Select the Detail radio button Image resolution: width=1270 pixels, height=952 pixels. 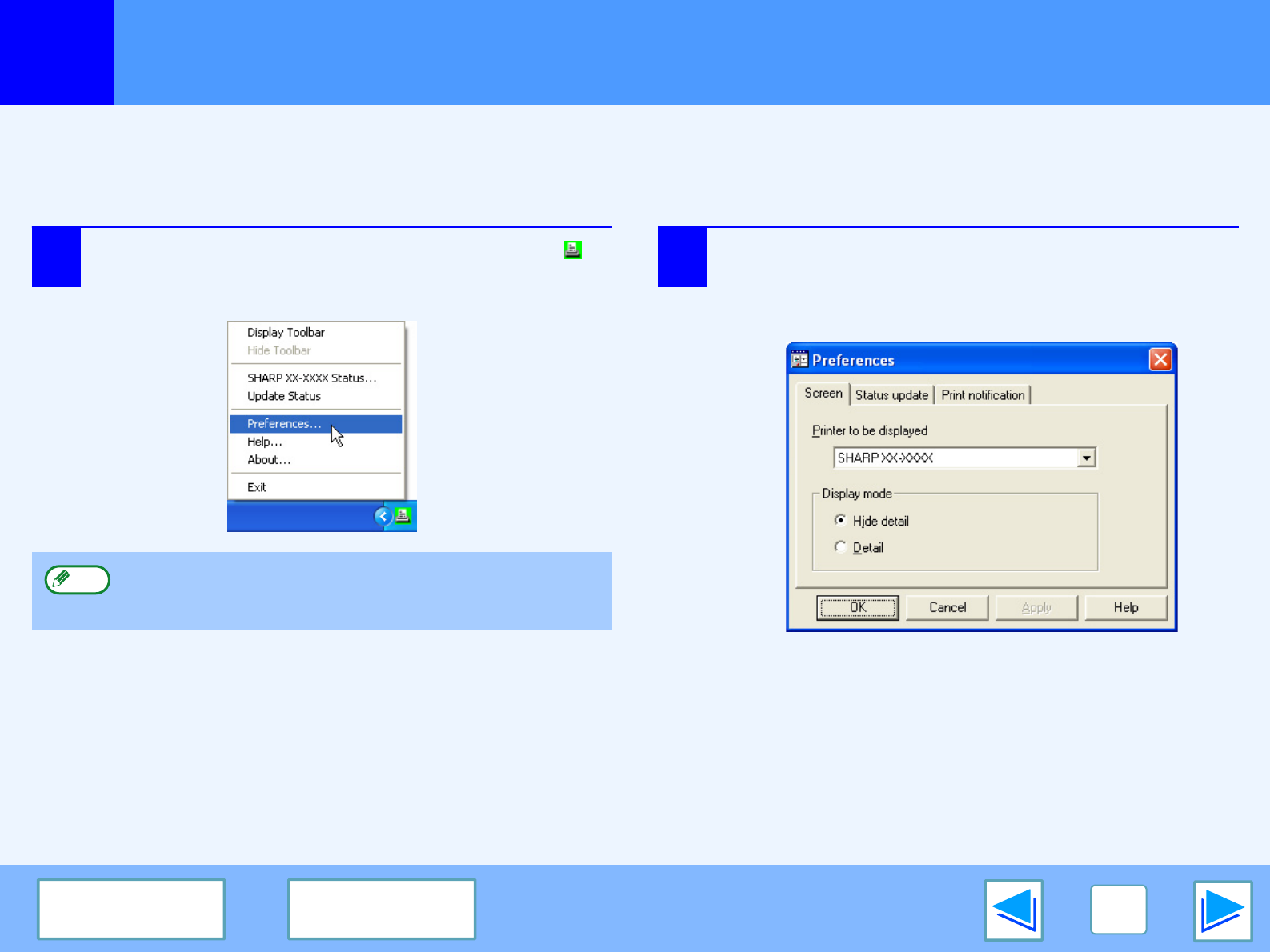click(x=840, y=547)
